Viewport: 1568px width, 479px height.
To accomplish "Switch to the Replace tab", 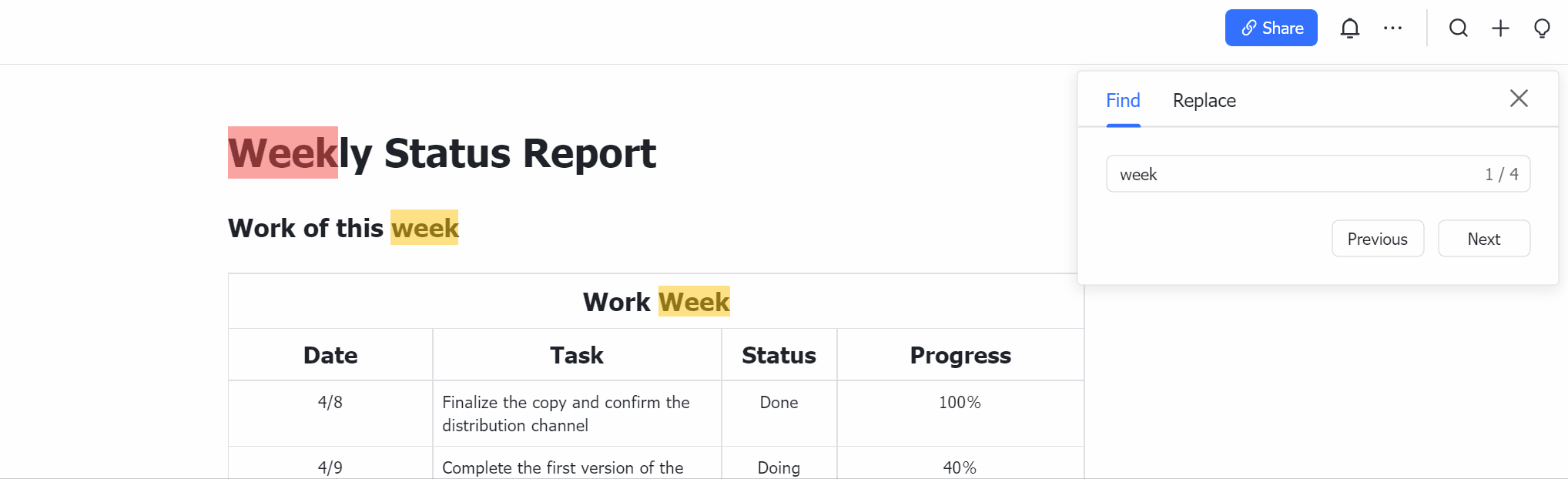I will 1204,100.
